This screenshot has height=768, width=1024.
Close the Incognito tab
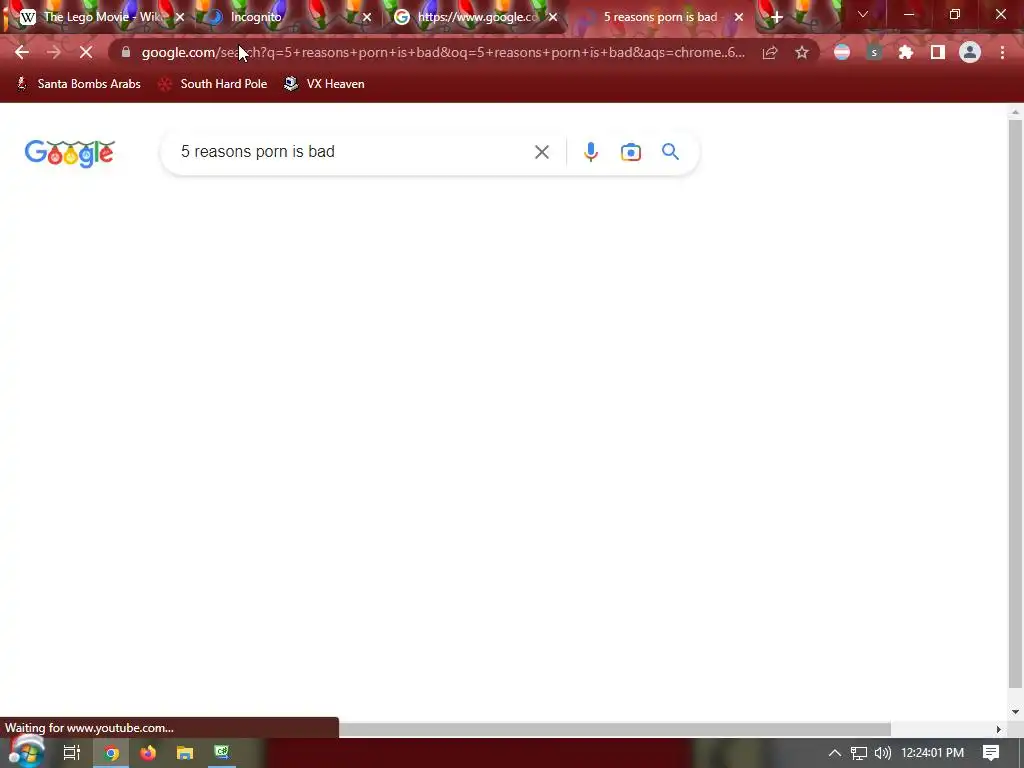pyautogui.click(x=366, y=17)
